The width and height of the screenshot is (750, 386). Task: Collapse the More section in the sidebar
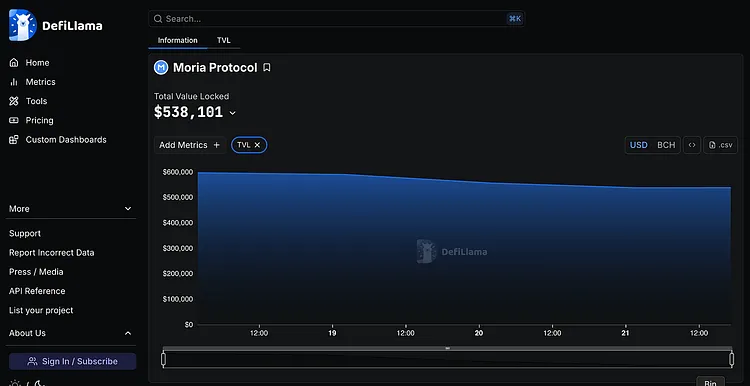point(128,209)
